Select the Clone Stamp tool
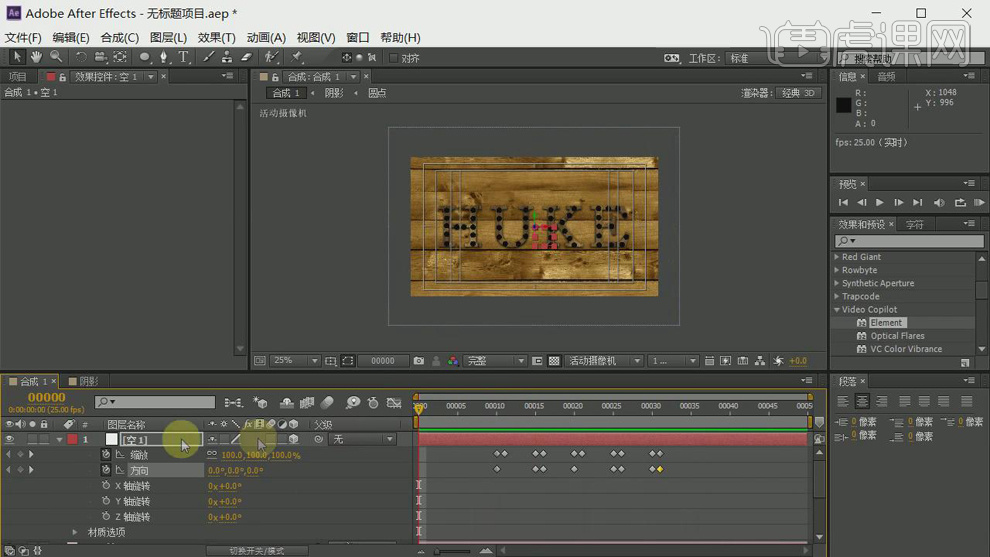Screen dimensions: 990x557 coord(227,57)
